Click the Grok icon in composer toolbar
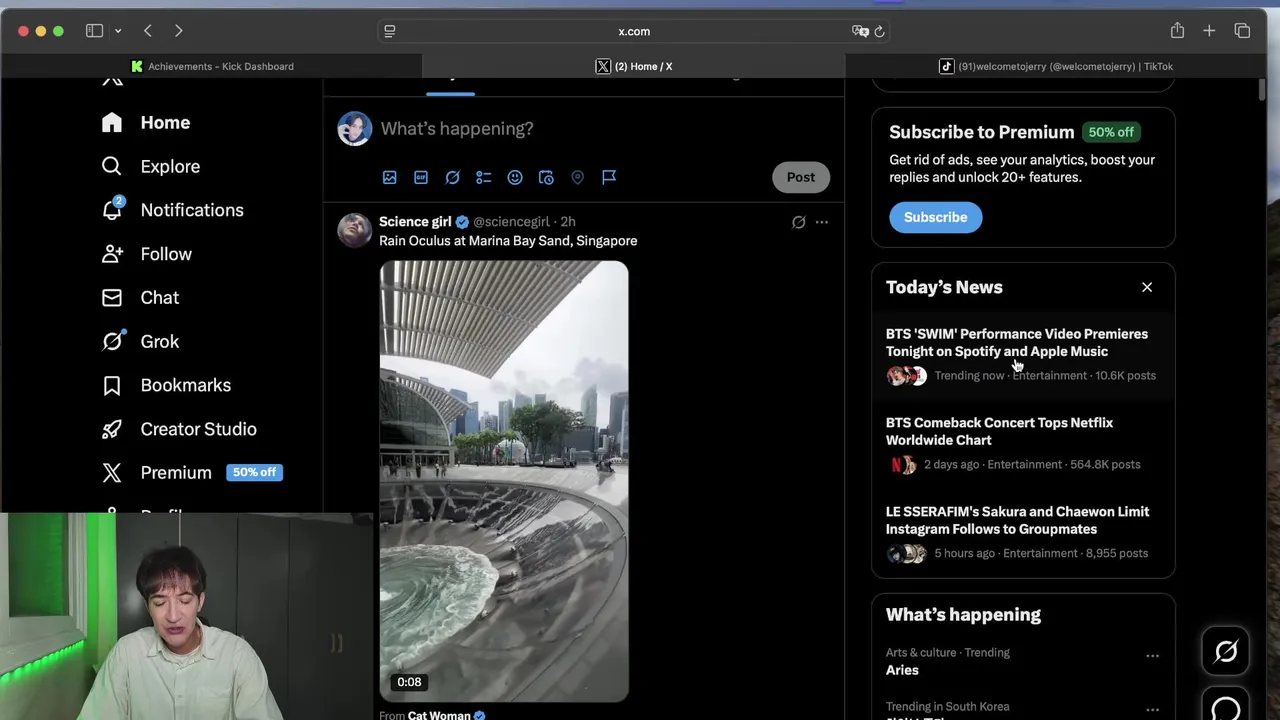Screen dimensions: 1280x720 [x=452, y=177]
